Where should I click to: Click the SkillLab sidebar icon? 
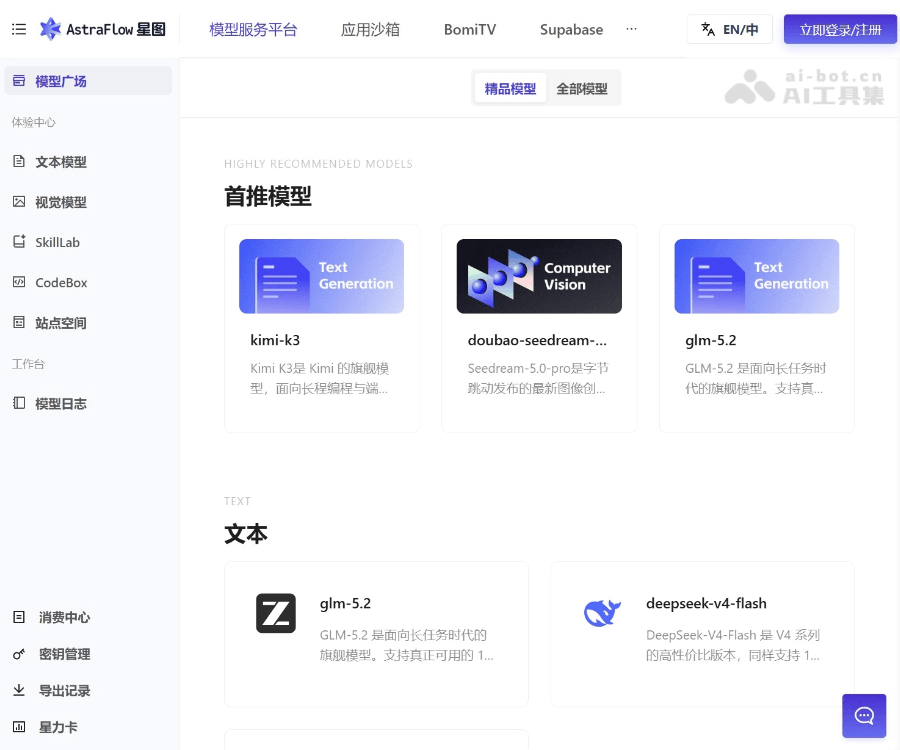pyautogui.click(x=19, y=242)
